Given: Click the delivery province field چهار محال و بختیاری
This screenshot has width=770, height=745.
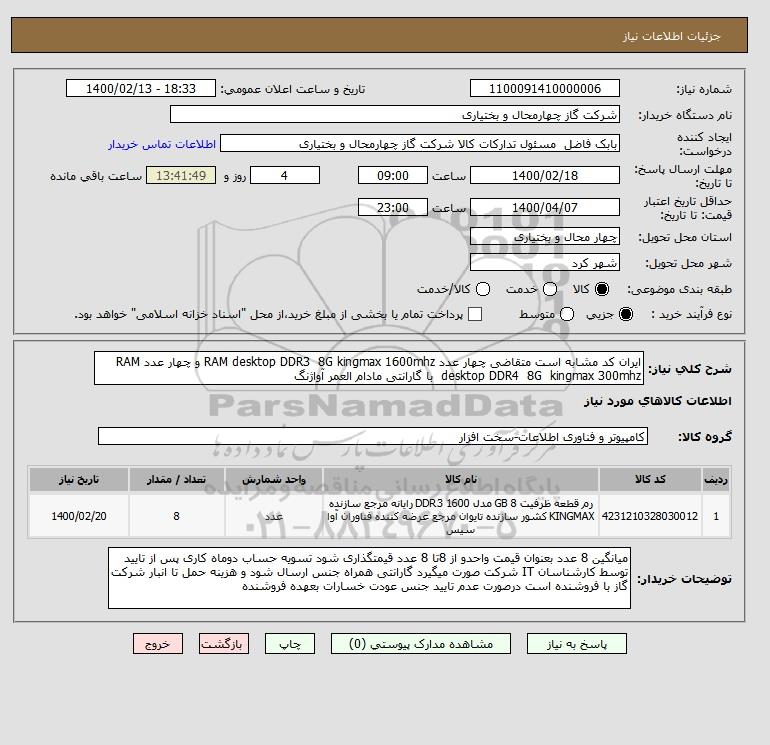Looking at the screenshot, I should pyautogui.click(x=545, y=237).
